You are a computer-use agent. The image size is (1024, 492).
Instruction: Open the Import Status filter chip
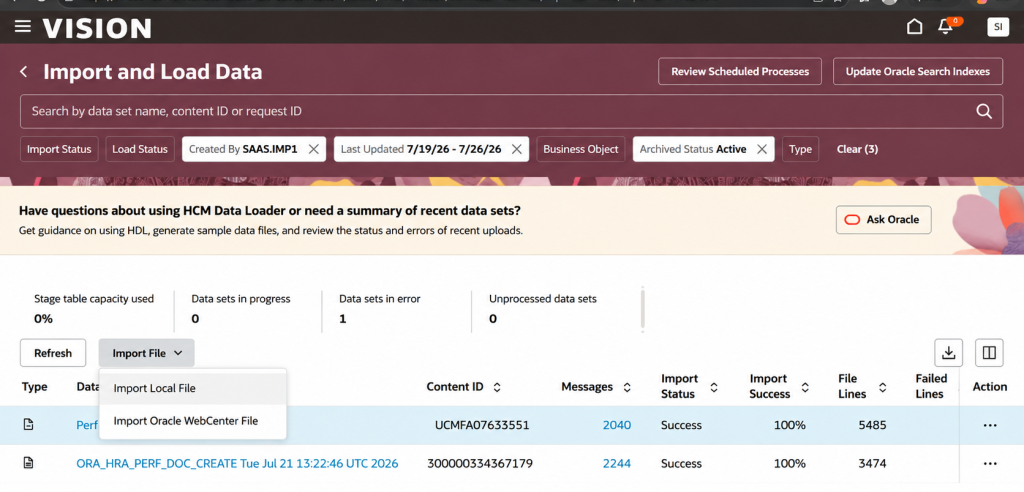pyautogui.click(x=59, y=149)
